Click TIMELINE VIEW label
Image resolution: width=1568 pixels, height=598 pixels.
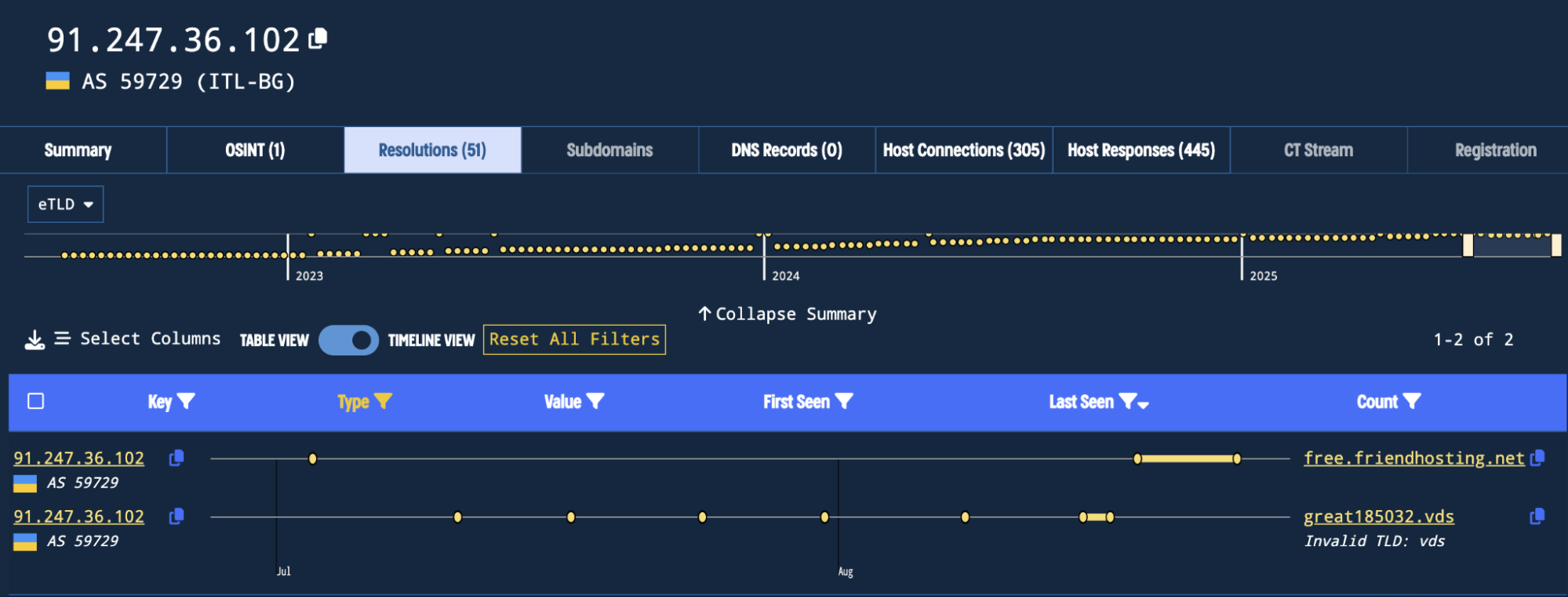click(x=431, y=340)
